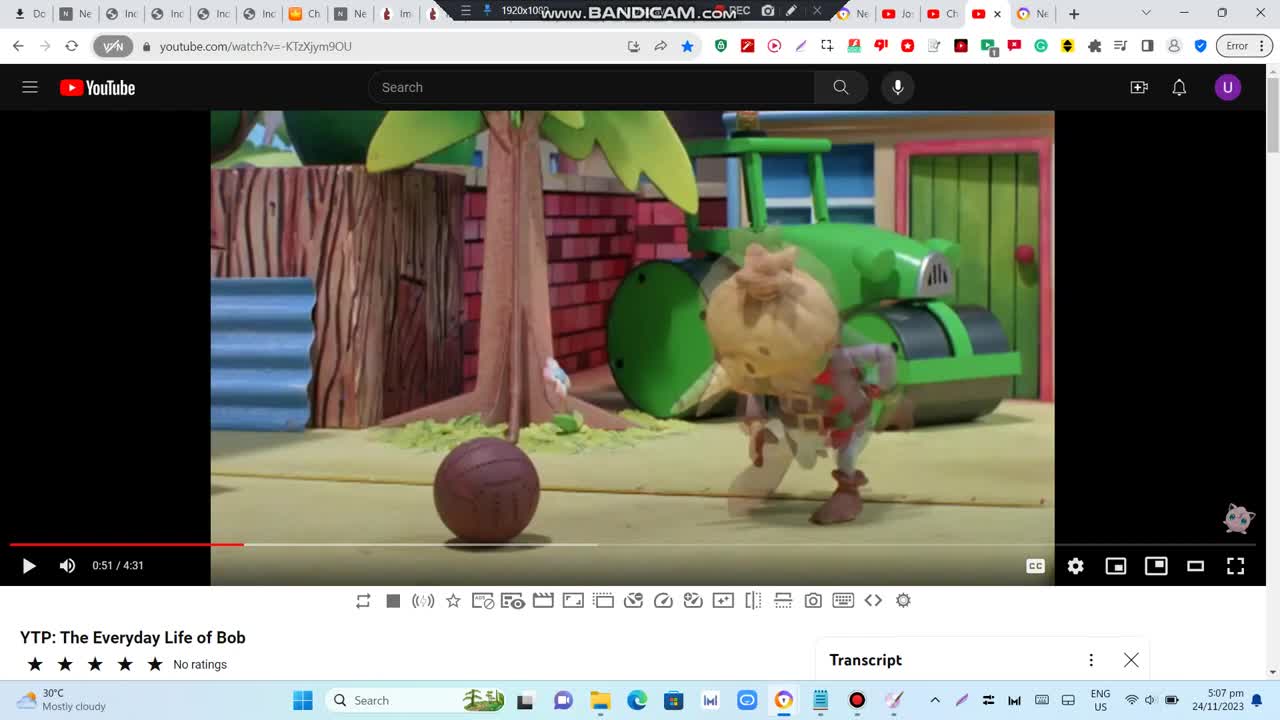Open the Transcript three-dot menu
This screenshot has height=720, width=1280.
click(x=1091, y=660)
